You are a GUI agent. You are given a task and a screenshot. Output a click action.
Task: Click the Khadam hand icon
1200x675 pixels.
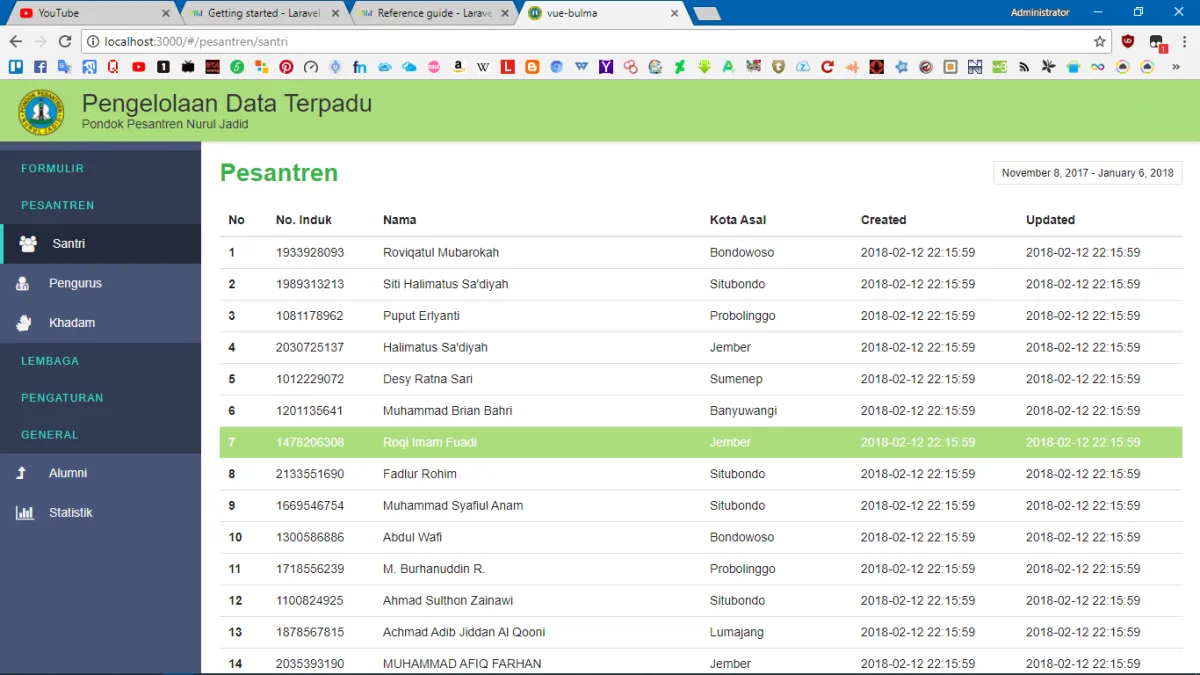pyautogui.click(x=24, y=323)
